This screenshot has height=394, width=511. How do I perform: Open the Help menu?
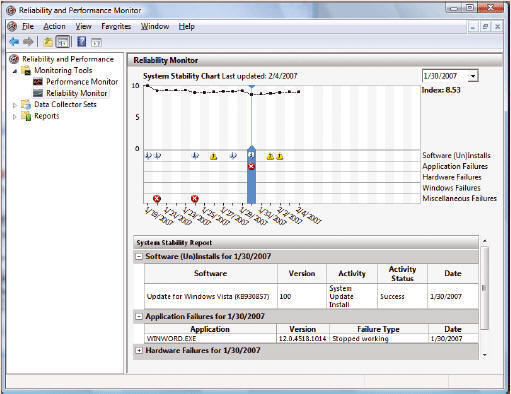click(x=187, y=26)
